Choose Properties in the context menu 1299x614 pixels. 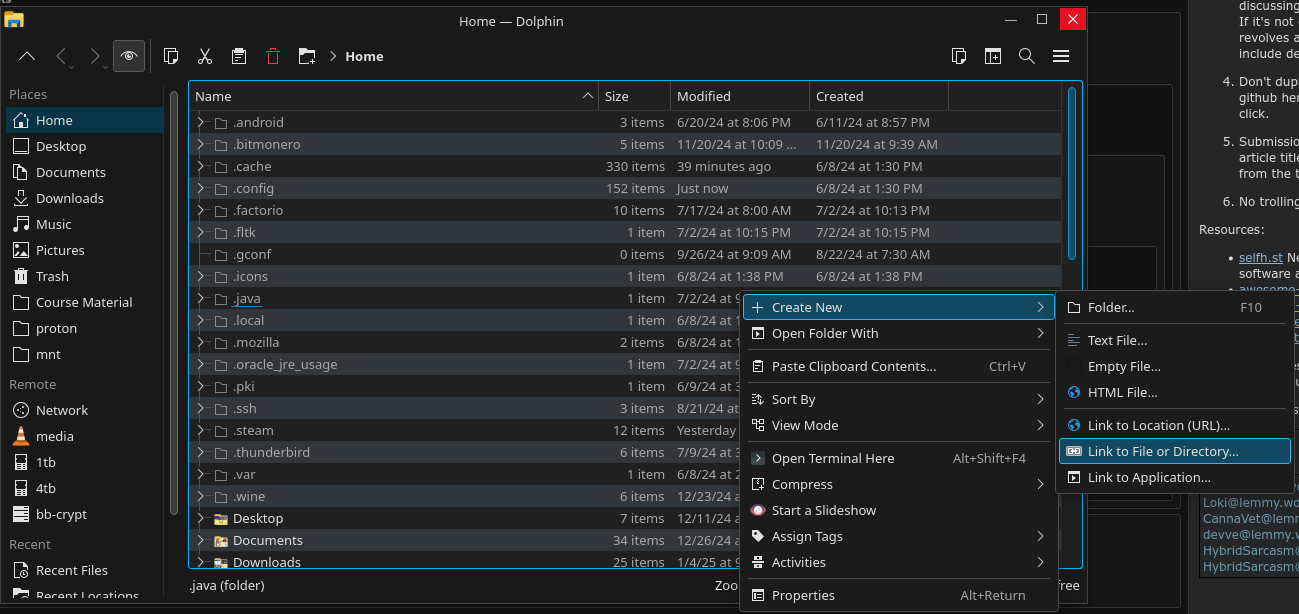click(898, 595)
